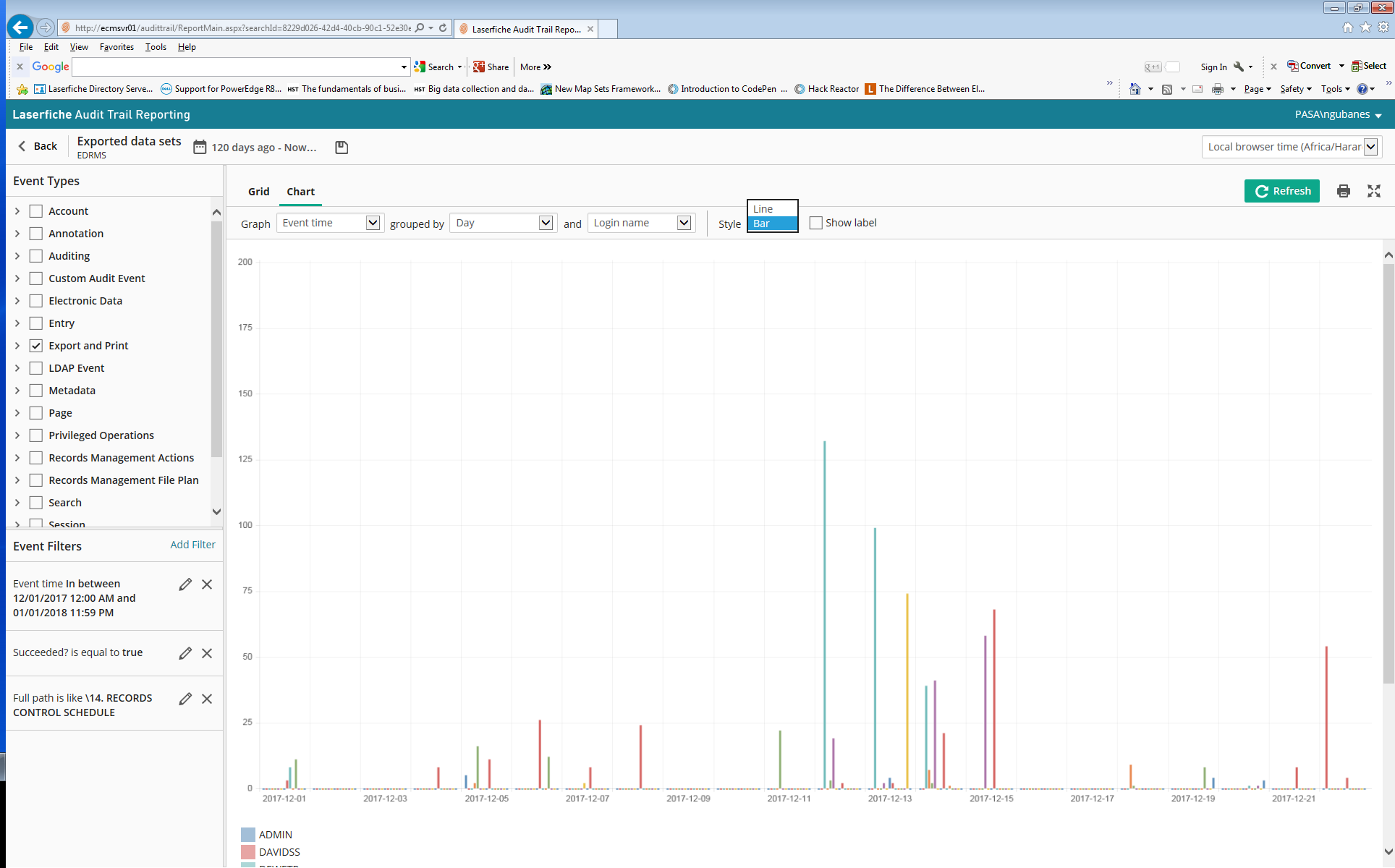Open the Event time graph dropdown

(330, 223)
